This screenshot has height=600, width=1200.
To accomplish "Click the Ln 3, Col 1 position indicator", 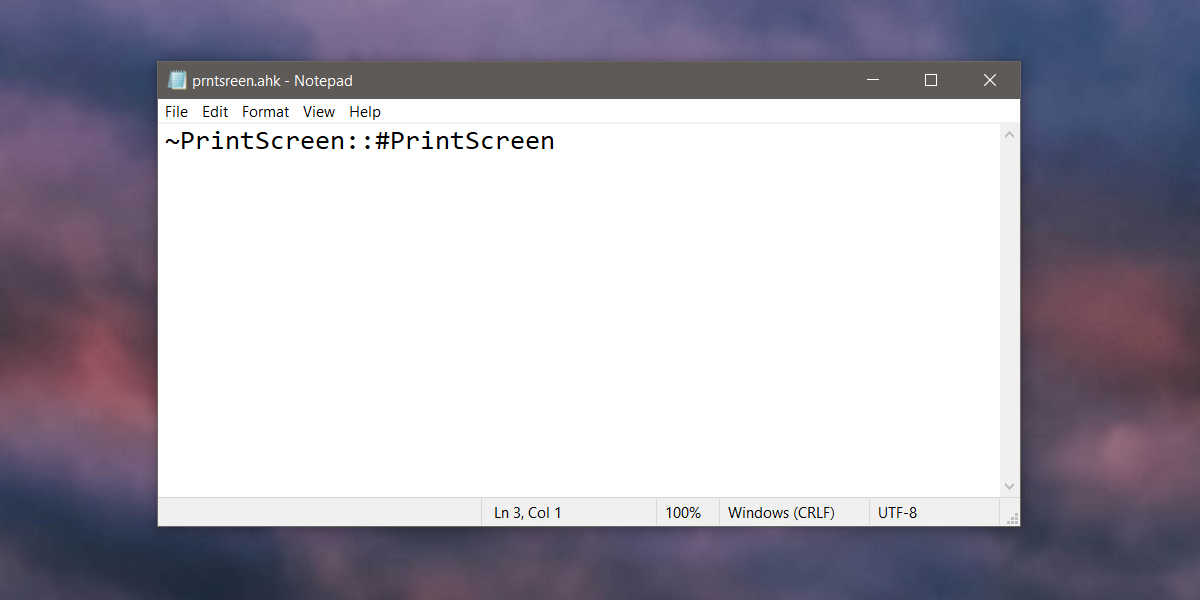I will 527,512.
